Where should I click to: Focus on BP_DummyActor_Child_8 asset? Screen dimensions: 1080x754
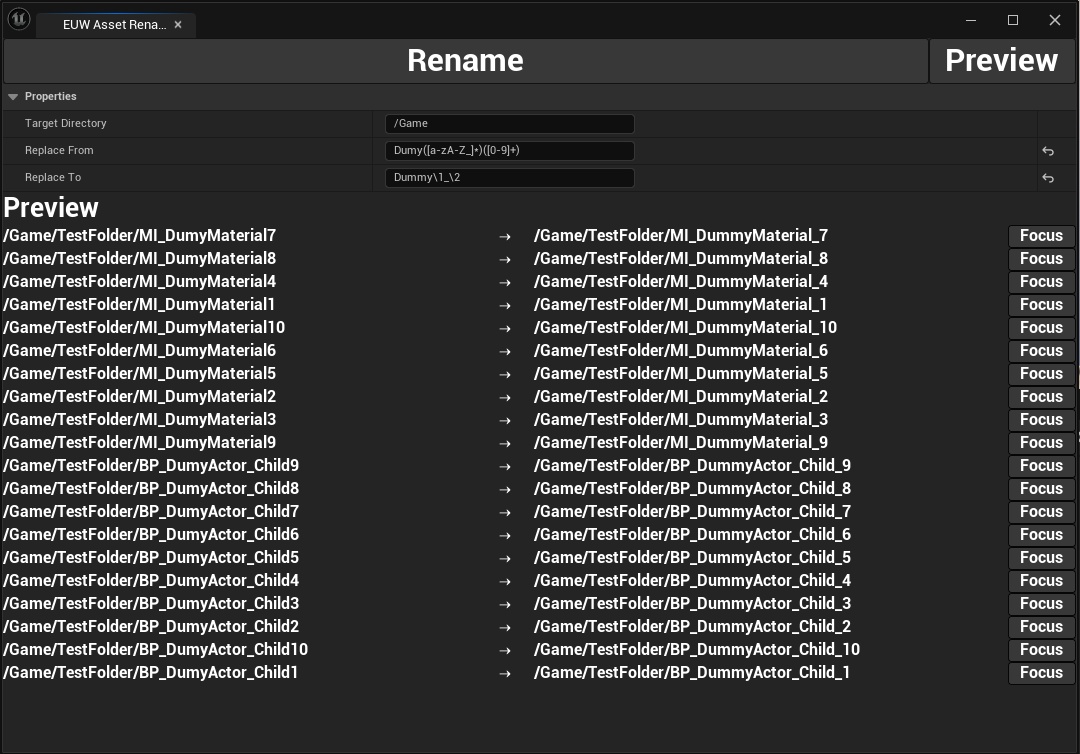[x=1041, y=488]
